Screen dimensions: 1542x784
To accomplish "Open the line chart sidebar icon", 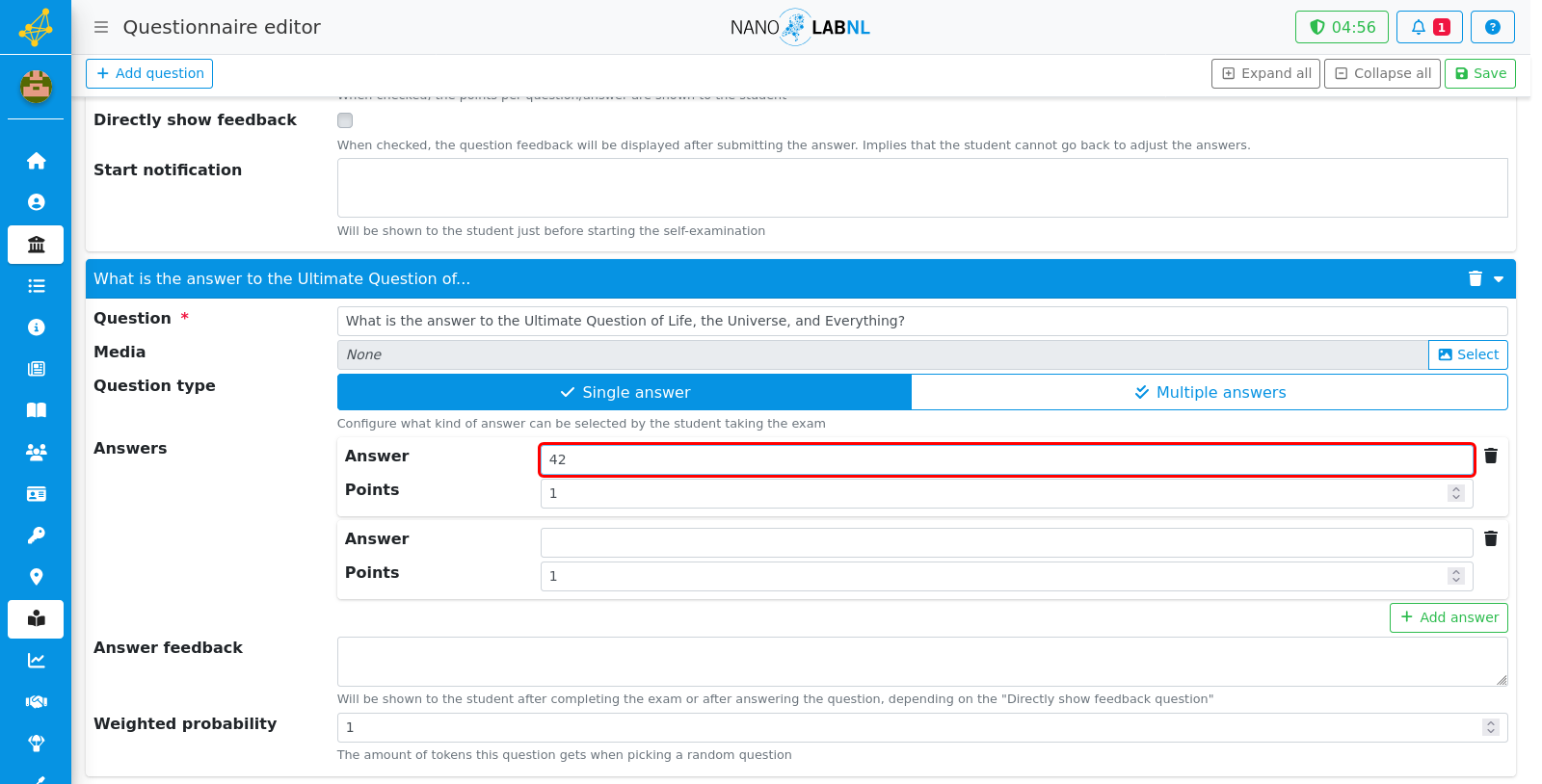I will tap(36, 661).
